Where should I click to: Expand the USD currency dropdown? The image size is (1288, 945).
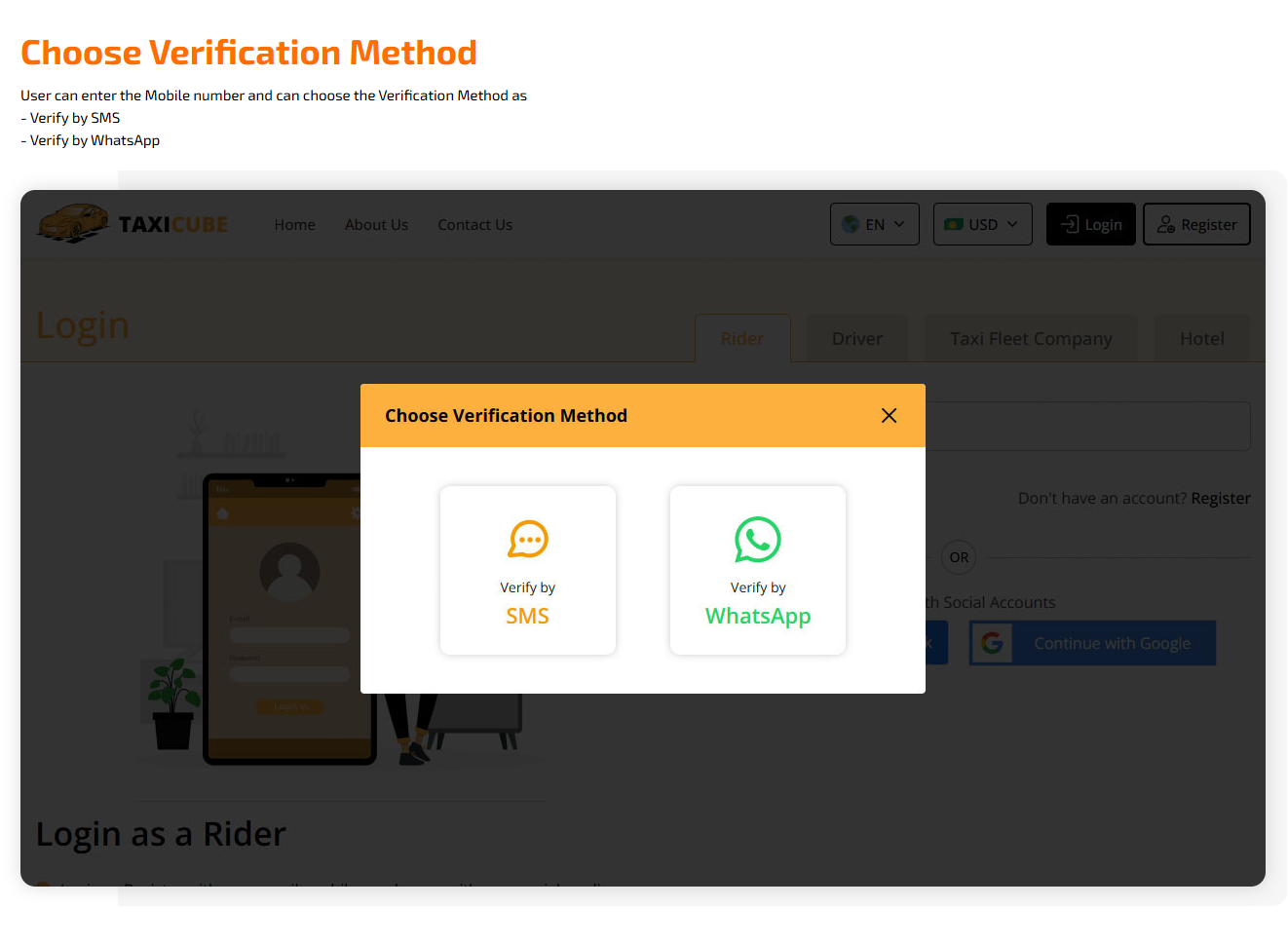[982, 224]
